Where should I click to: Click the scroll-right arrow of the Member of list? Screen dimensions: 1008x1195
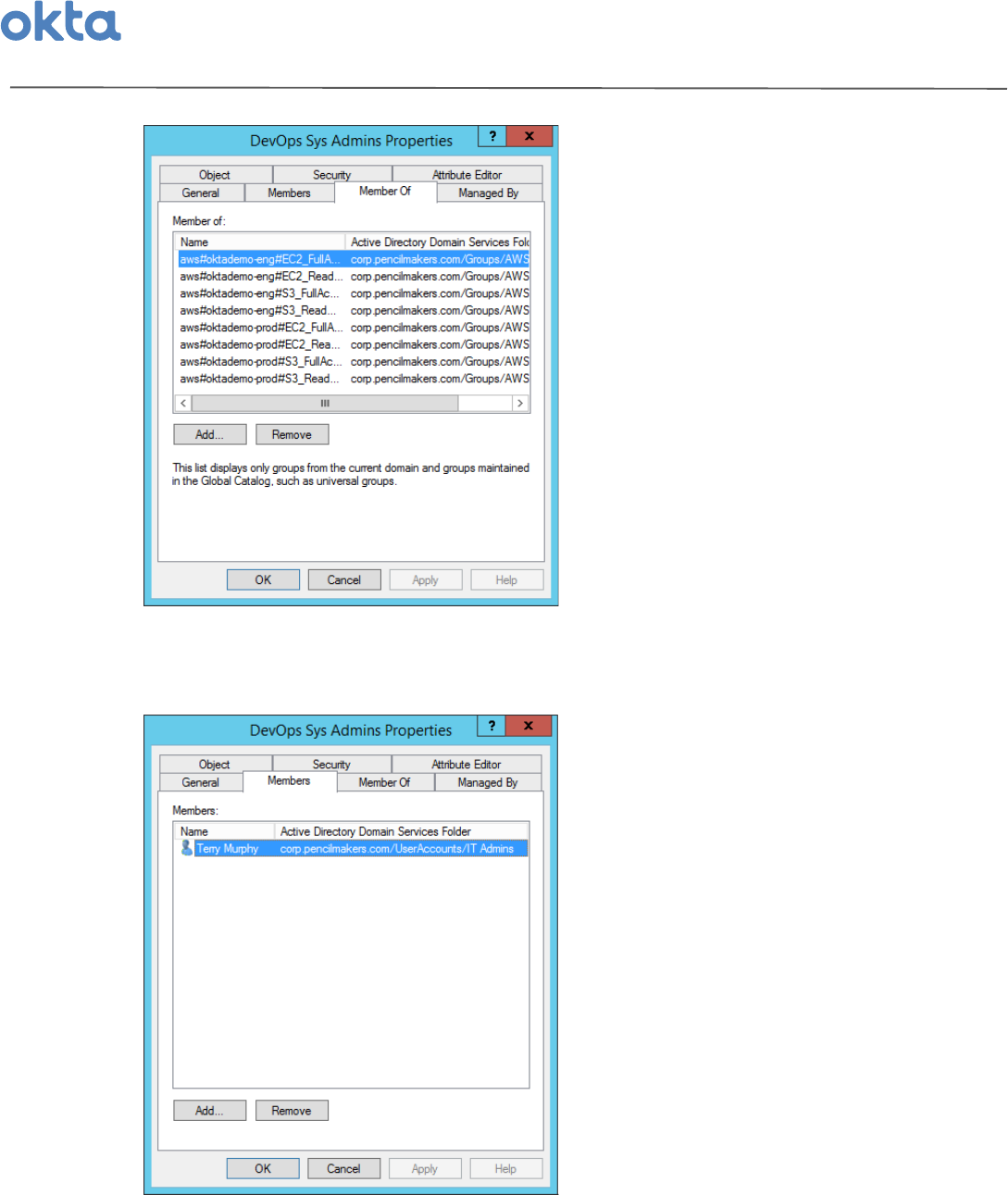coord(520,404)
